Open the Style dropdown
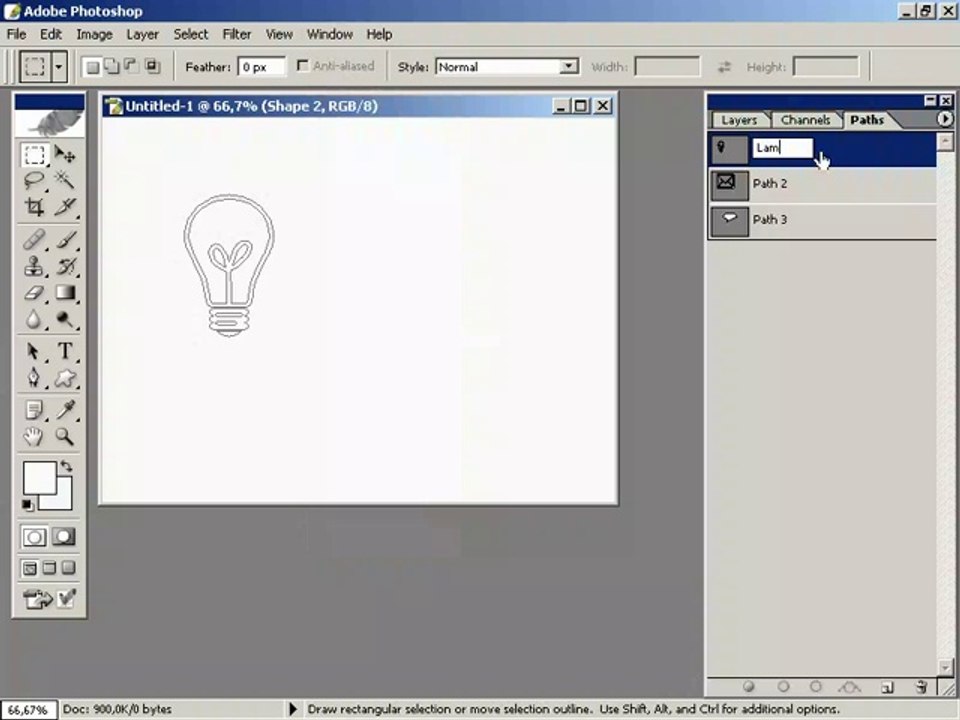 (x=569, y=66)
